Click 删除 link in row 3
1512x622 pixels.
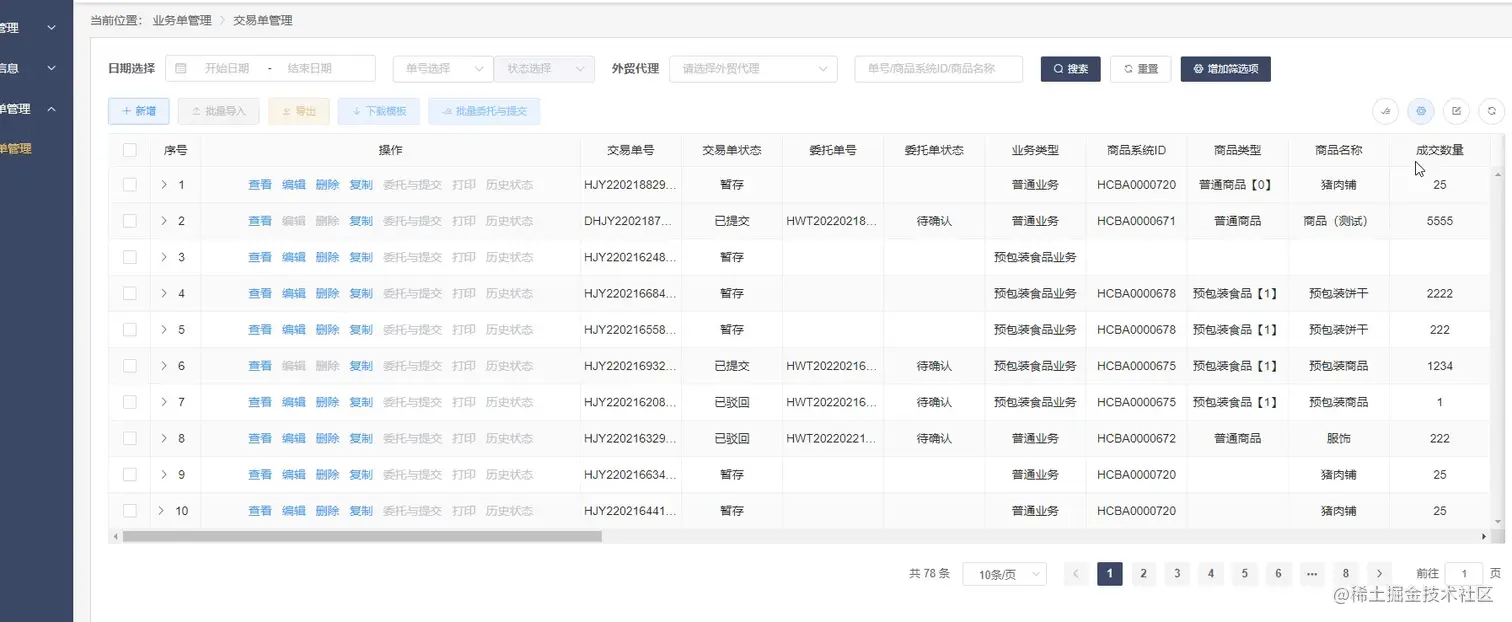point(328,257)
